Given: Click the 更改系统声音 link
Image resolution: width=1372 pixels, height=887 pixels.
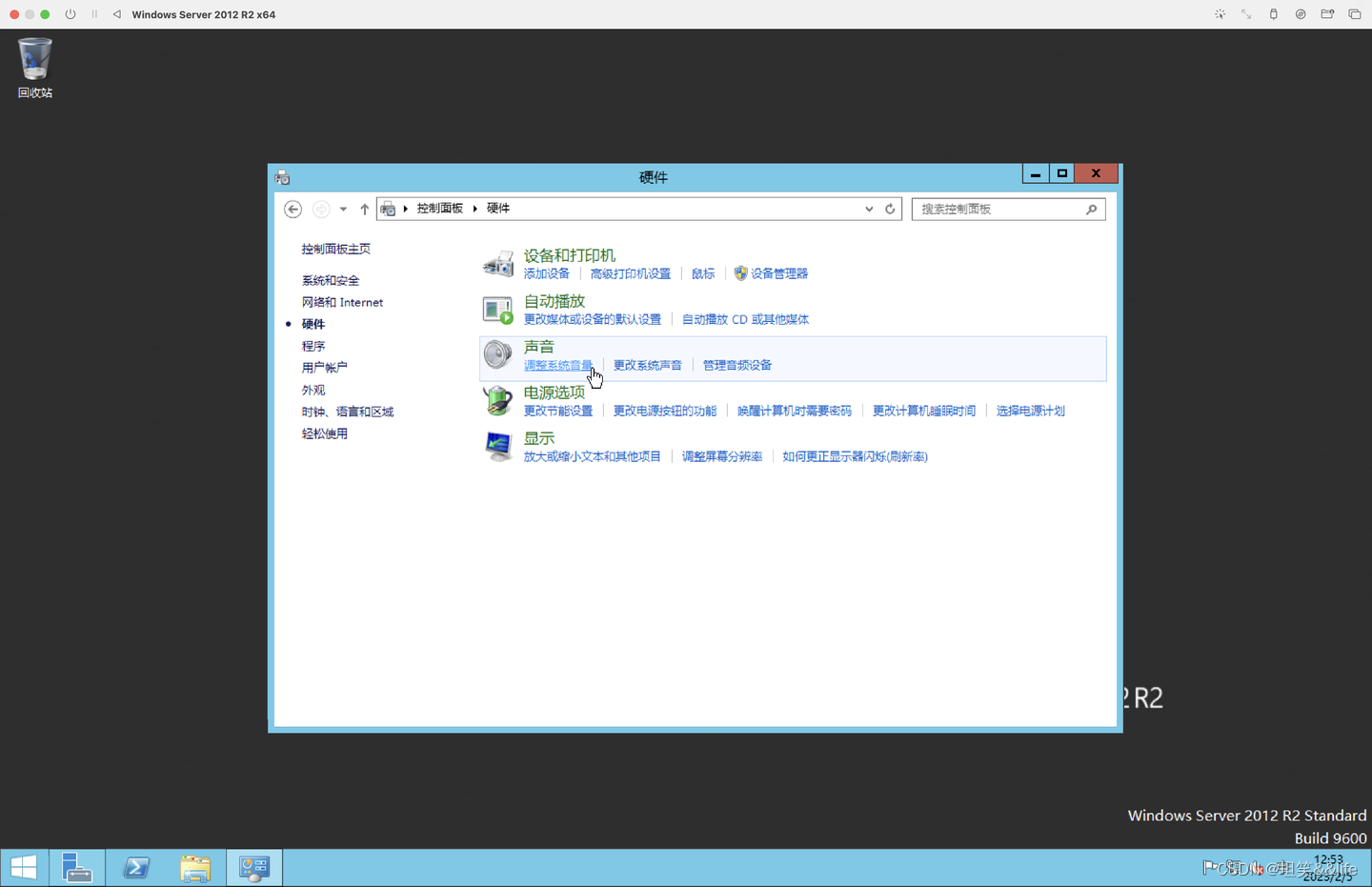Looking at the screenshot, I should click(x=648, y=365).
